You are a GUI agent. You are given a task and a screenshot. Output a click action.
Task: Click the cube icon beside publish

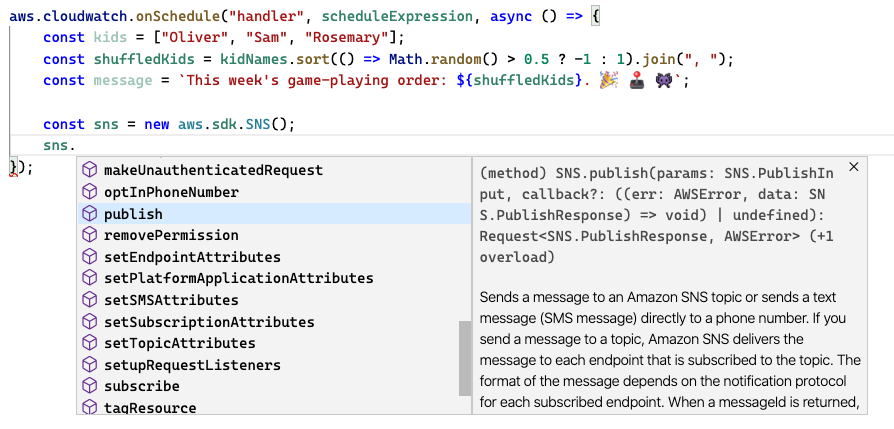pos(90,213)
